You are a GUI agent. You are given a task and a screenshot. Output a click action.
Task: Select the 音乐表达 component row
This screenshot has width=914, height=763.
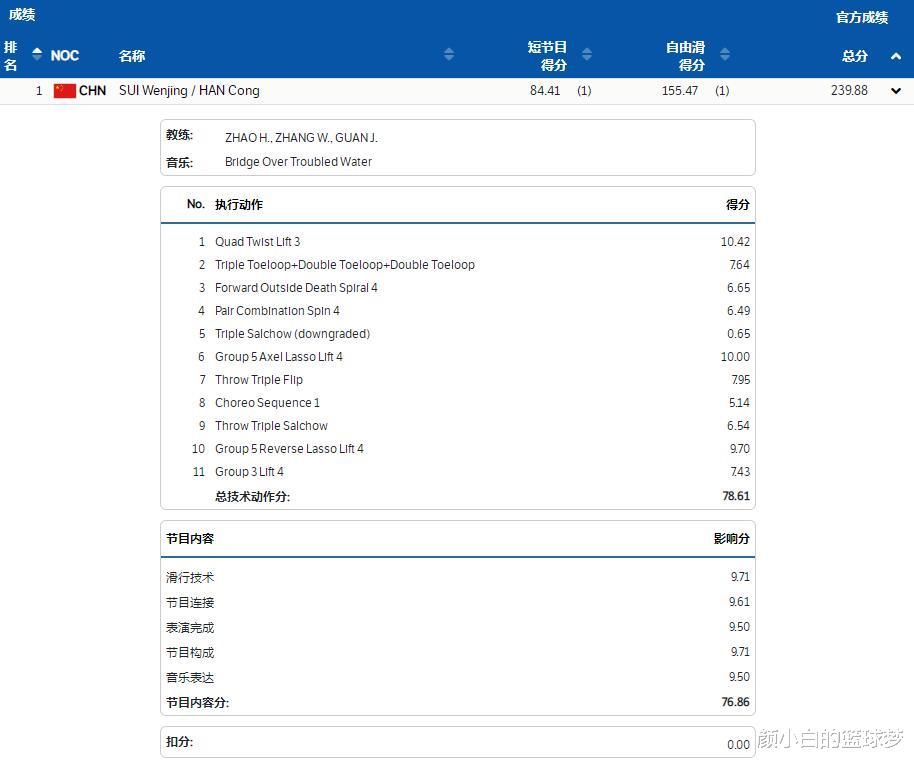(458, 677)
